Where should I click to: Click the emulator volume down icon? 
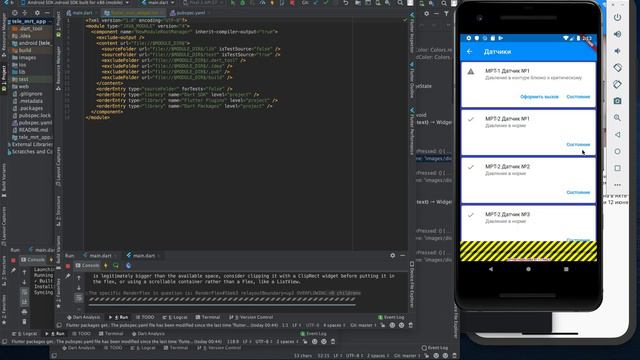tap(617, 51)
